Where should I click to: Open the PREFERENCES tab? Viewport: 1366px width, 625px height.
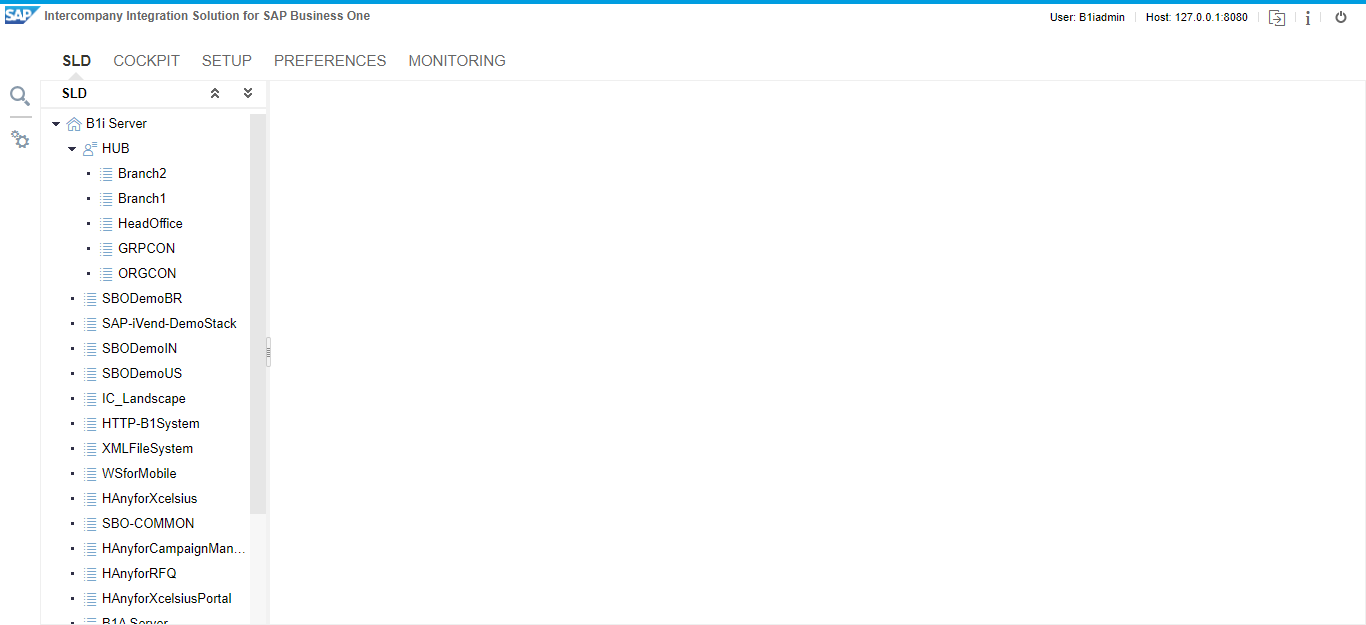coord(330,61)
